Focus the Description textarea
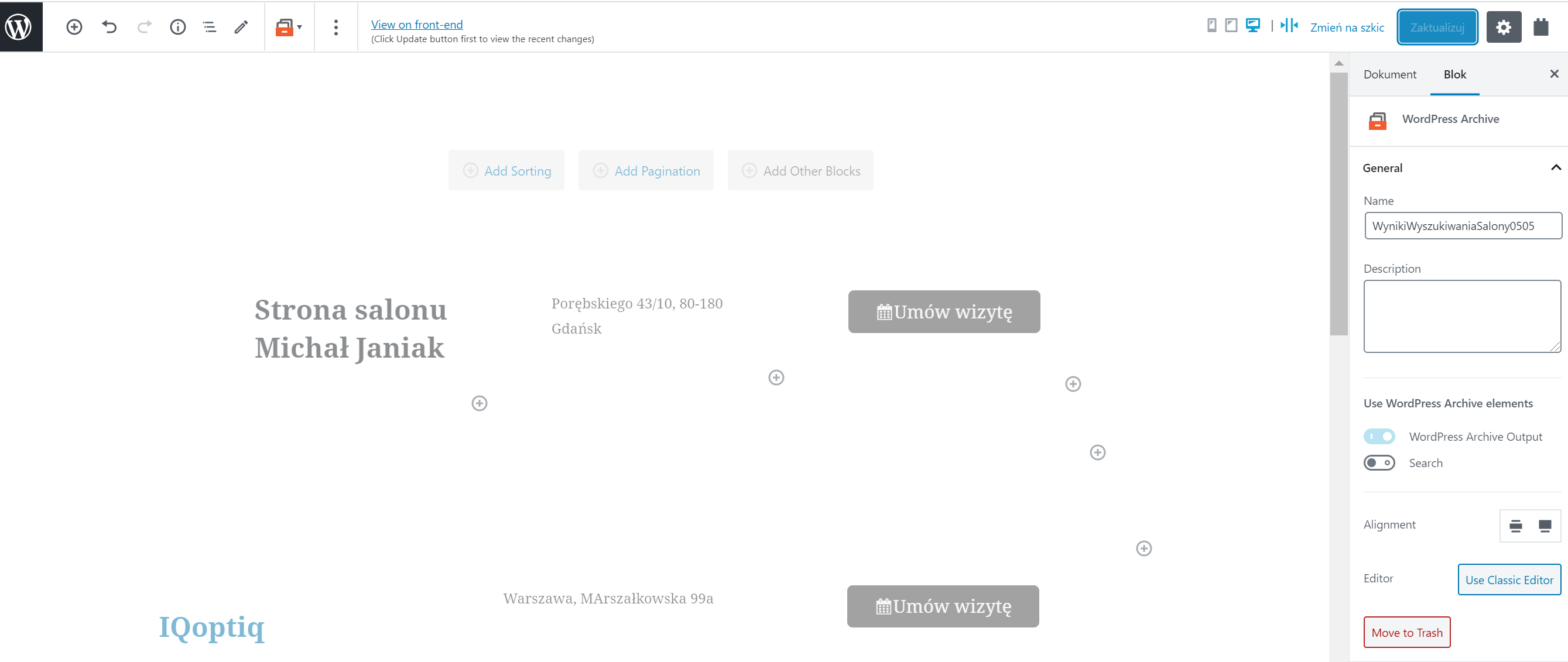This screenshot has height=662, width=1568. coord(1462,317)
